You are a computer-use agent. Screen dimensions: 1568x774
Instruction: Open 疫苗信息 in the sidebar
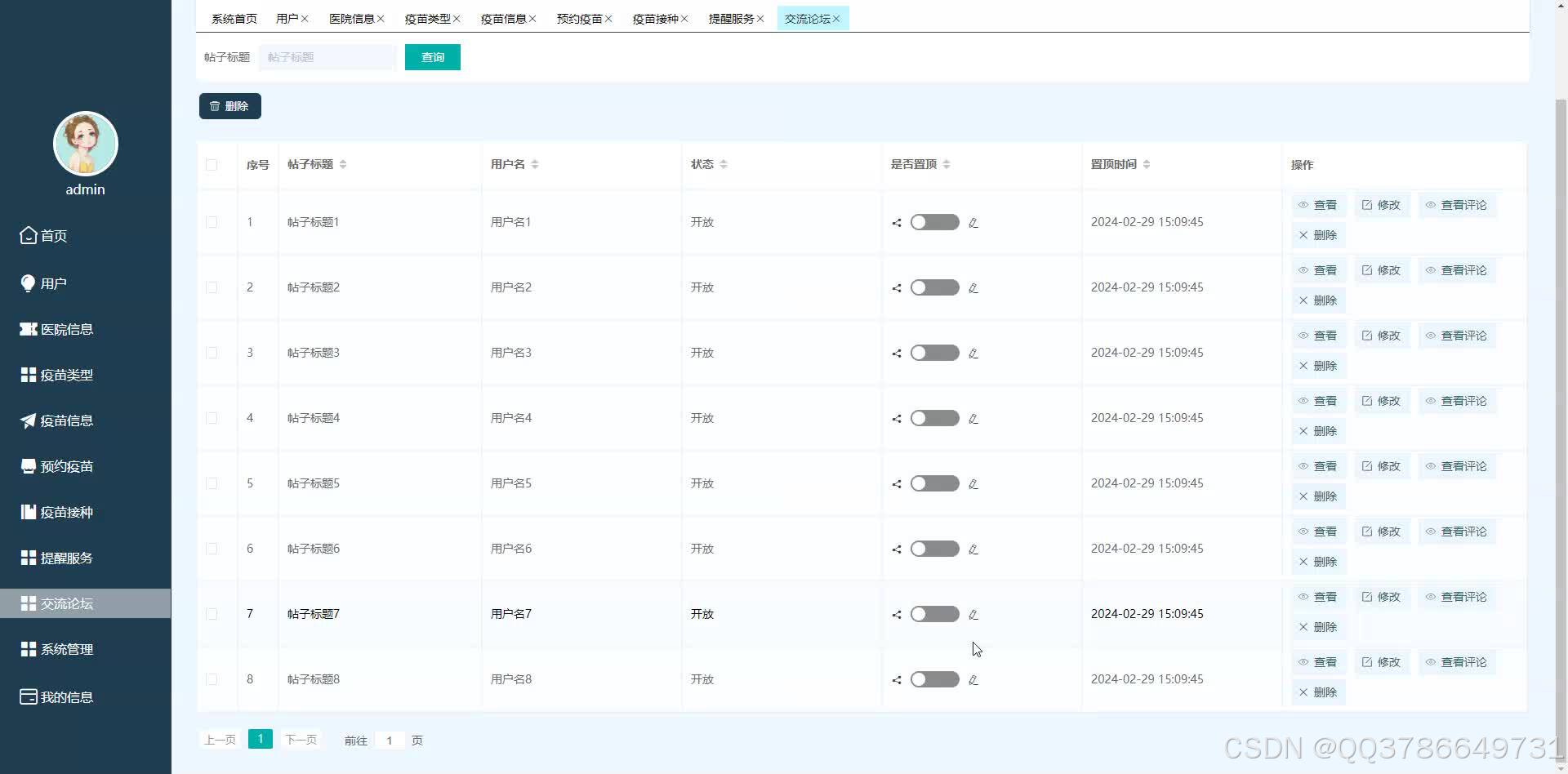pyautogui.click(x=85, y=420)
